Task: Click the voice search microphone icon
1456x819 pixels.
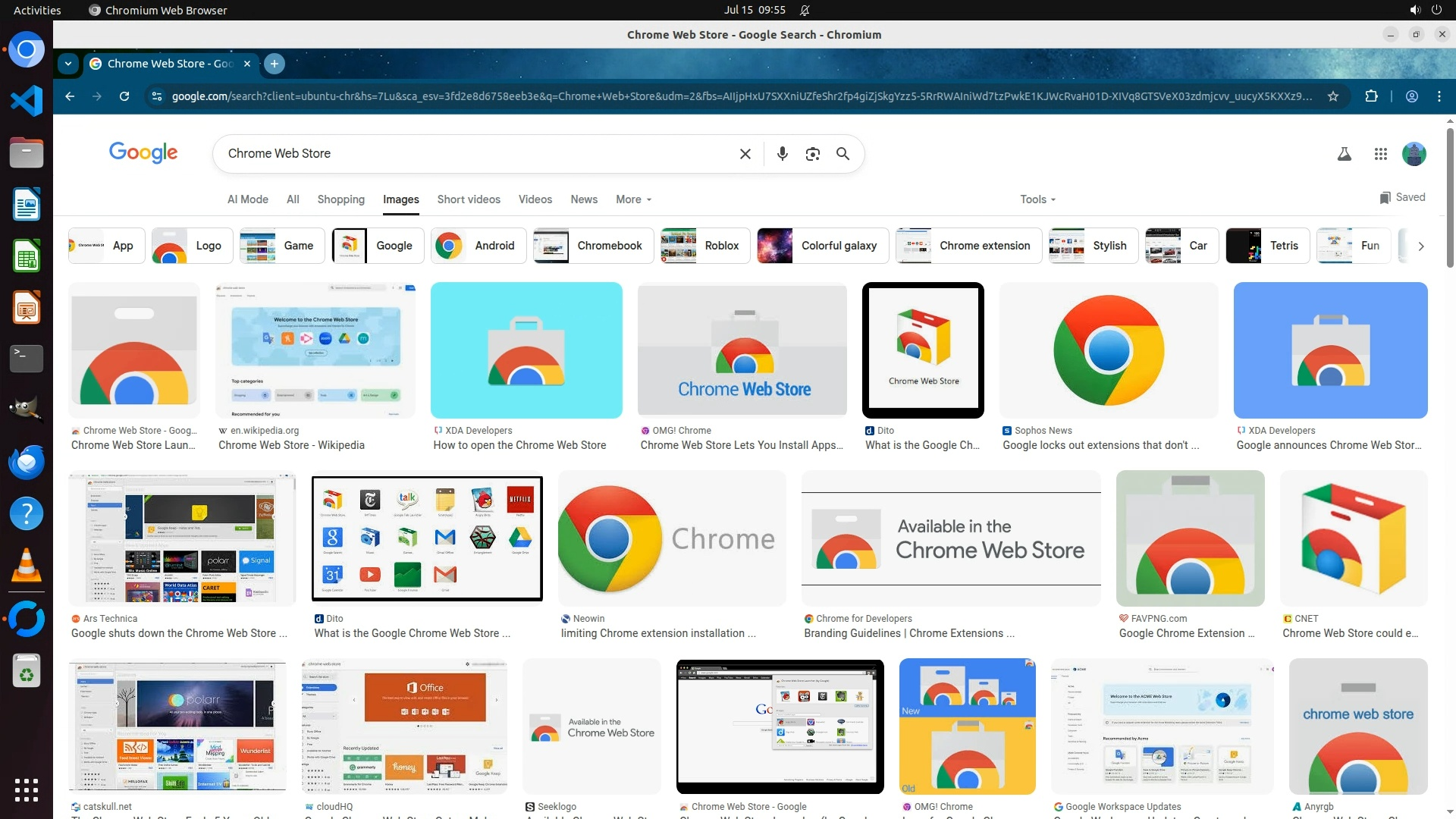Action: click(x=782, y=154)
